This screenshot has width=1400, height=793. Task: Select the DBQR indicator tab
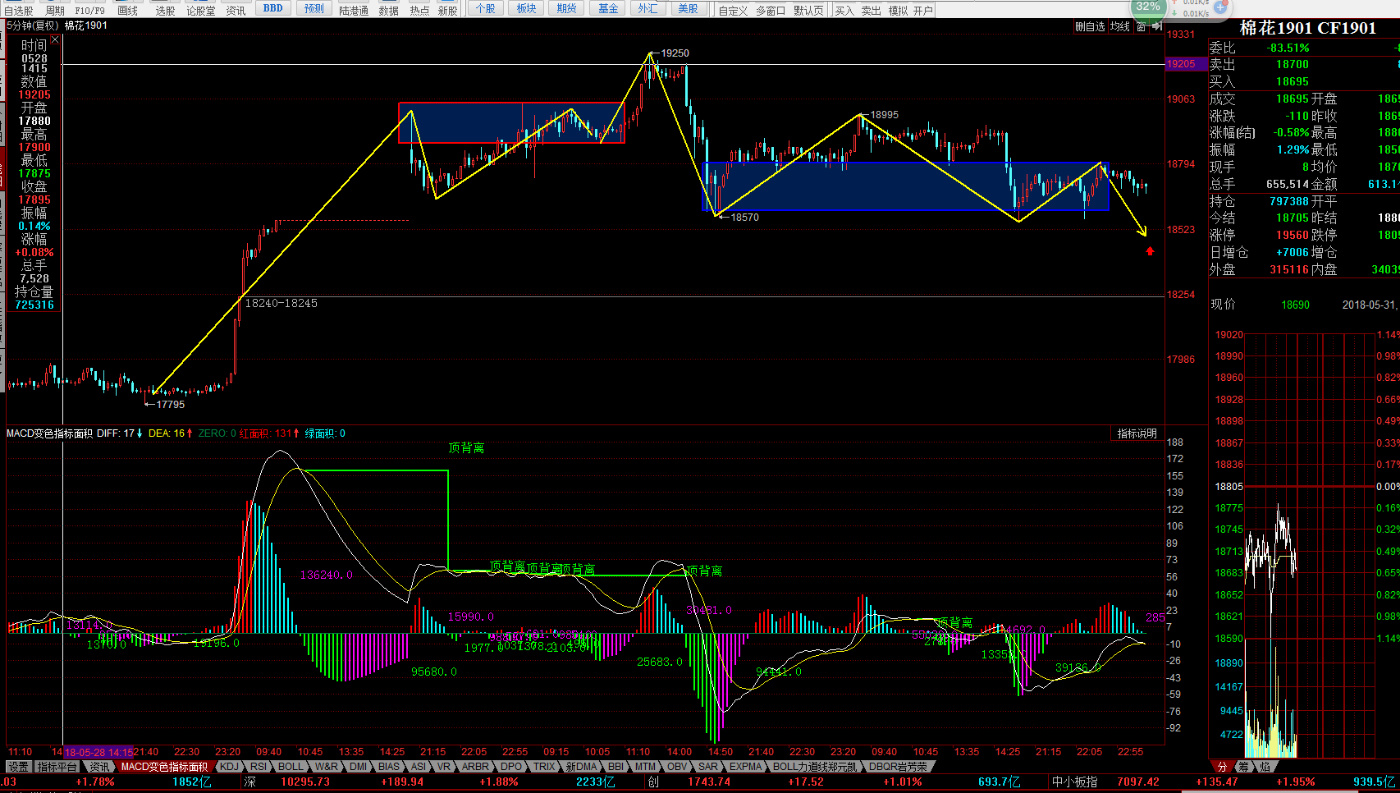[x=898, y=767]
